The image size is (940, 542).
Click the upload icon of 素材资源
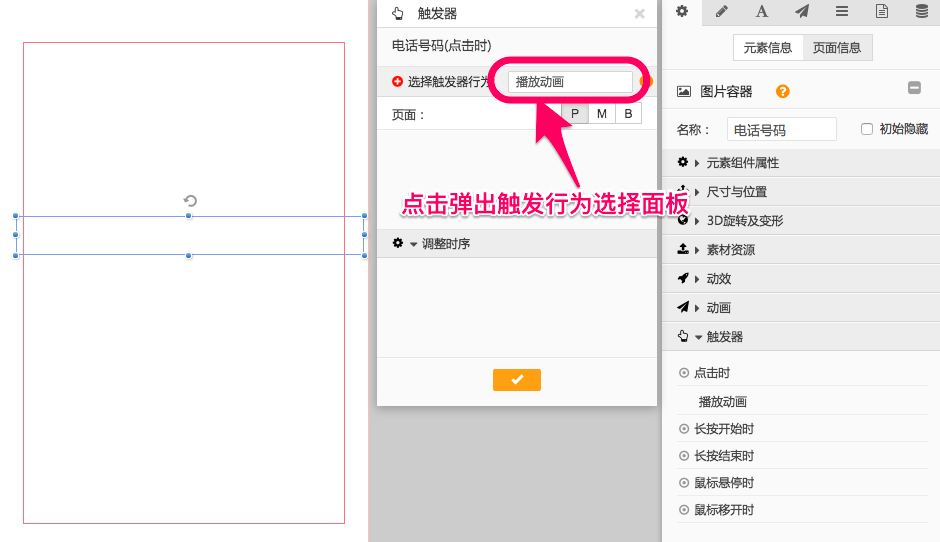pyautogui.click(x=682, y=249)
